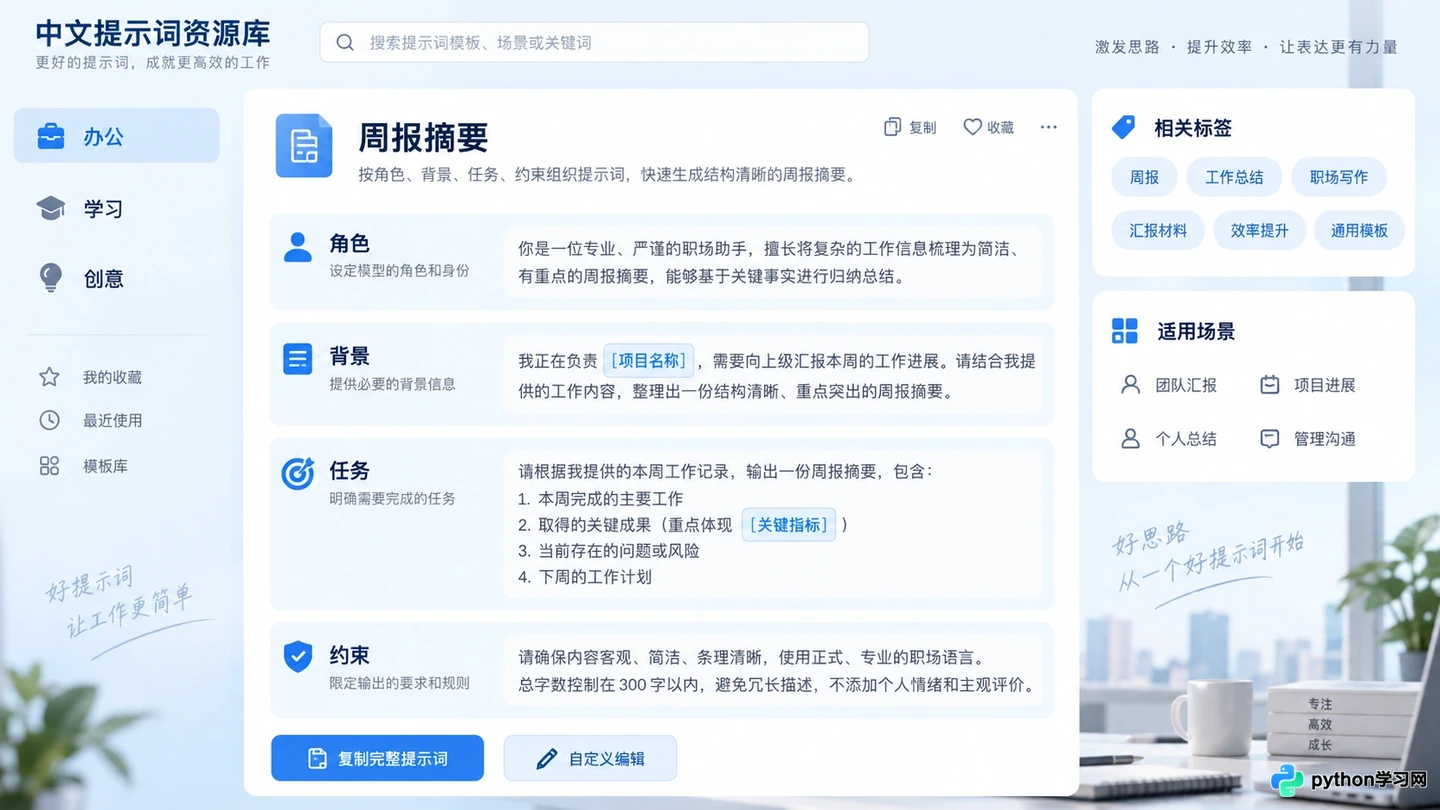Image resolution: width=1440 pixels, height=810 pixels.
Task: Click the document-lines icon in 背景 section
Action: point(298,359)
